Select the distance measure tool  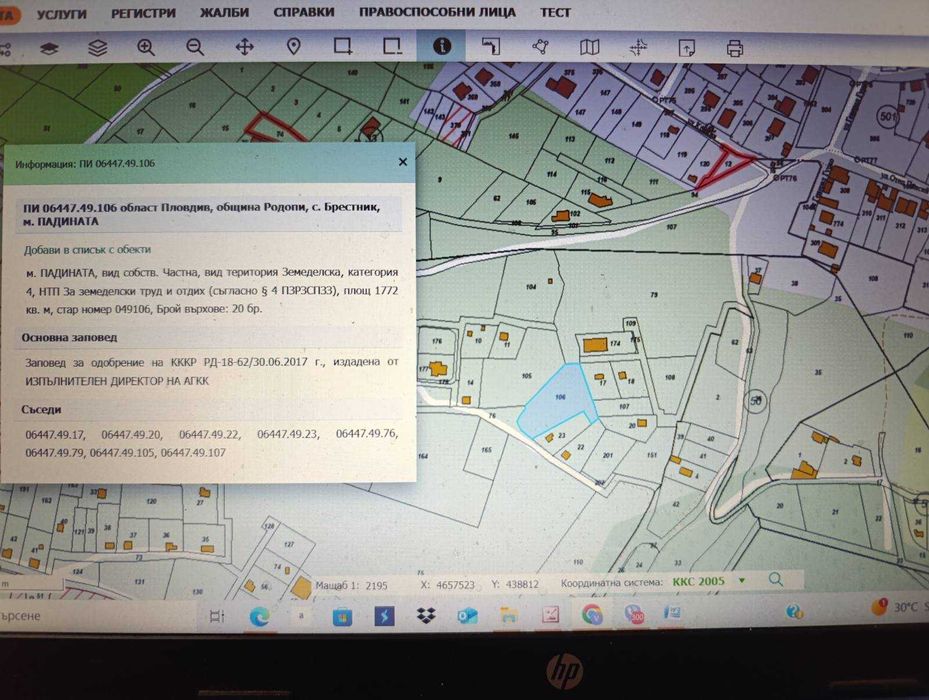coord(491,46)
